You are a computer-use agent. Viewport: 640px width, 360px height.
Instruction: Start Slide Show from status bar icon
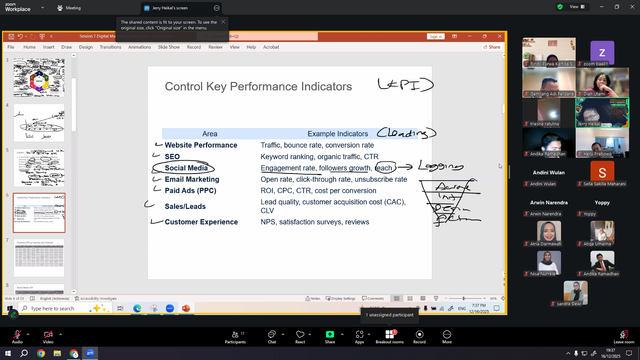click(436, 298)
